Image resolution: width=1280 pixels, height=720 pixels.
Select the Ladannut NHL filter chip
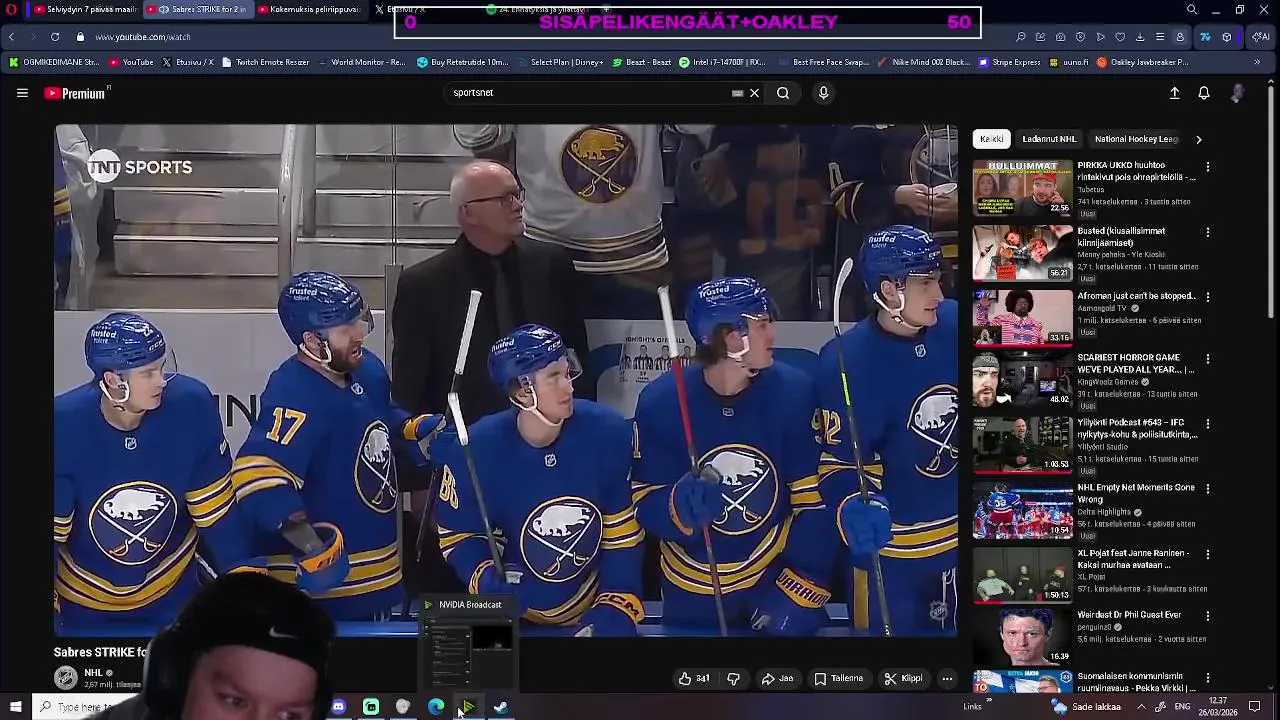pyautogui.click(x=1049, y=139)
